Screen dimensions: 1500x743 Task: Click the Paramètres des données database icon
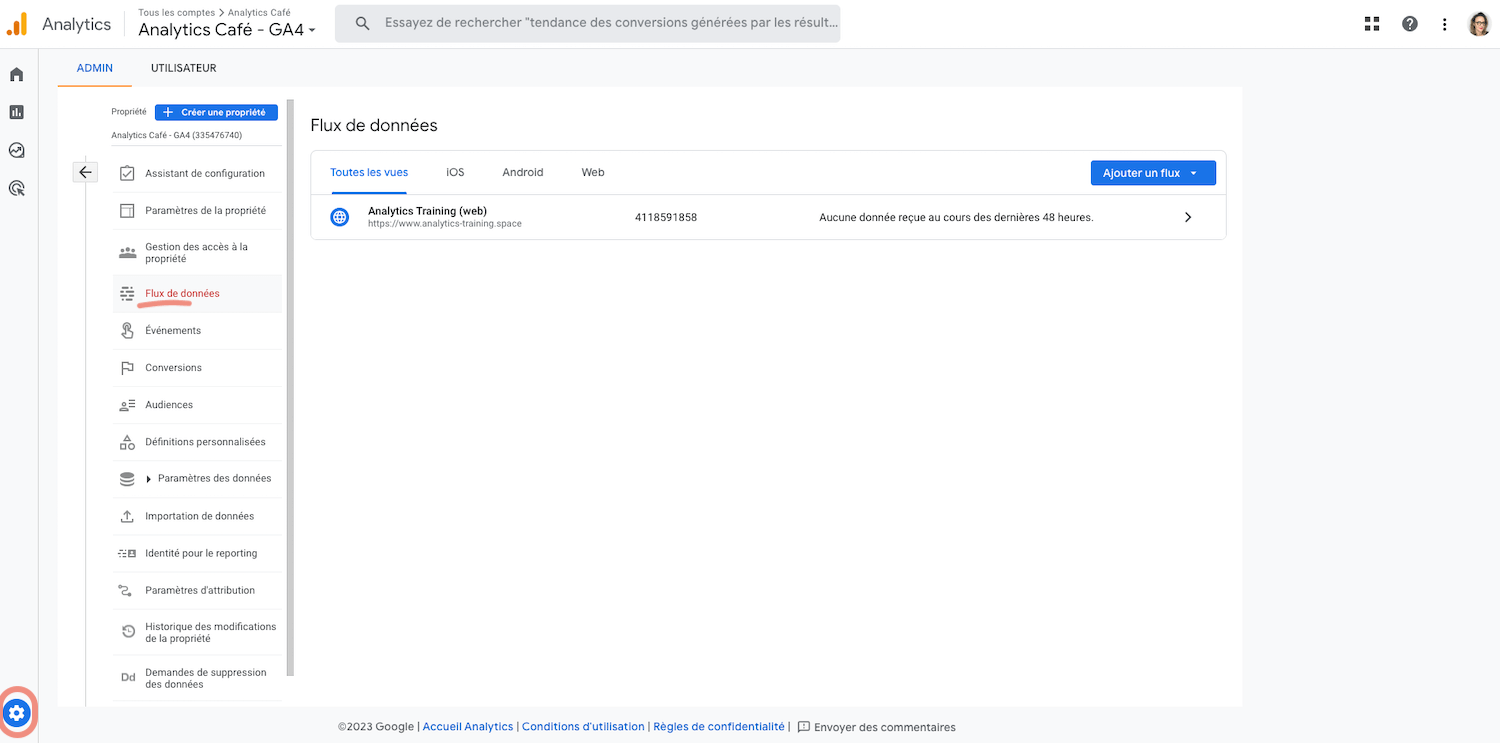tap(127, 479)
